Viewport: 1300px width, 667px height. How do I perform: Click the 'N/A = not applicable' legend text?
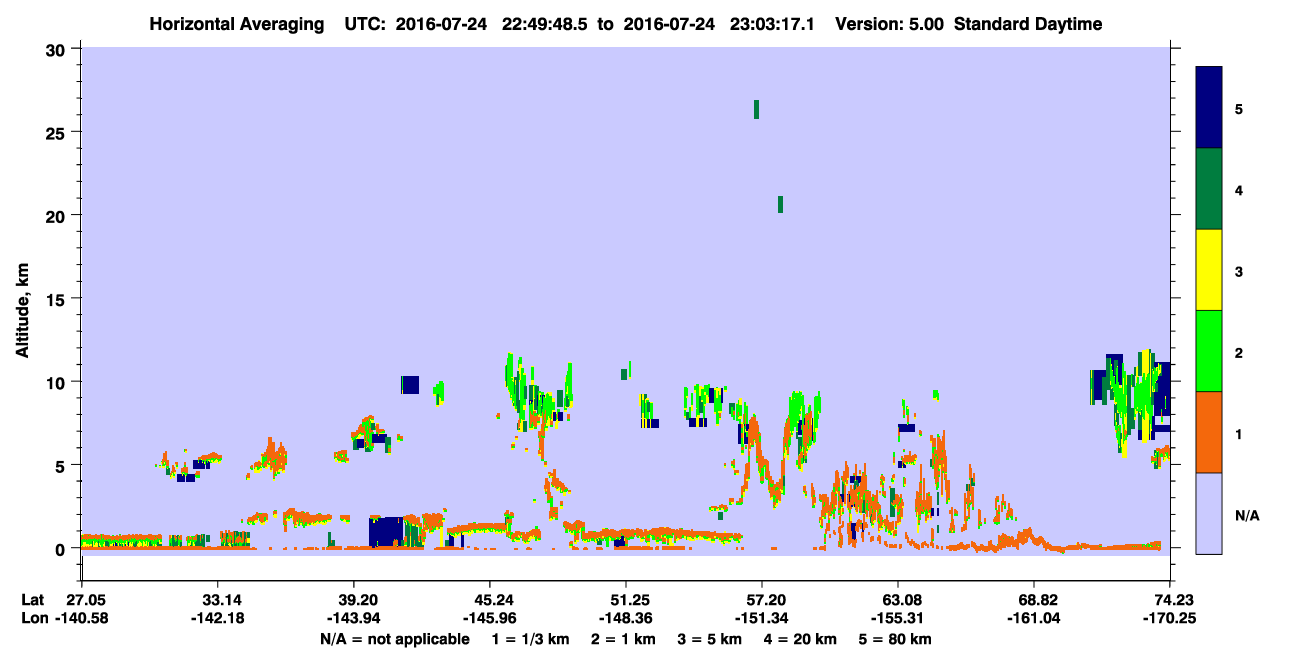point(394,639)
